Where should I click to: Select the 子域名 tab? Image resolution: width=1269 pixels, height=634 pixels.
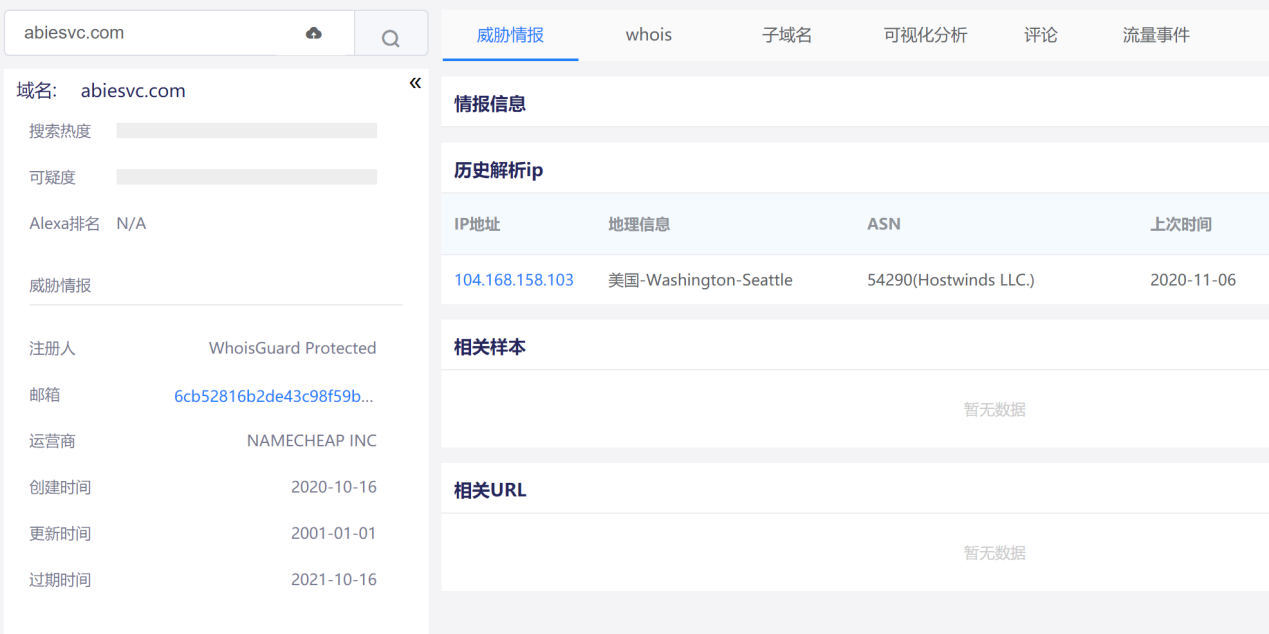tap(787, 35)
